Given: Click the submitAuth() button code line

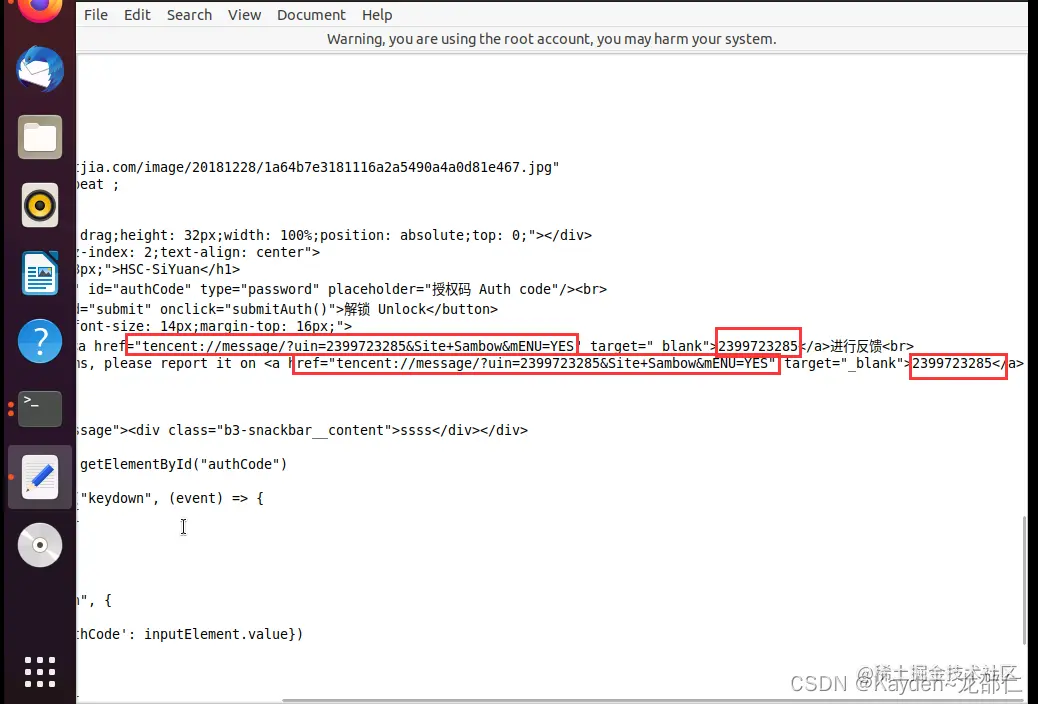Looking at the screenshot, I should [x=287, y=309].
